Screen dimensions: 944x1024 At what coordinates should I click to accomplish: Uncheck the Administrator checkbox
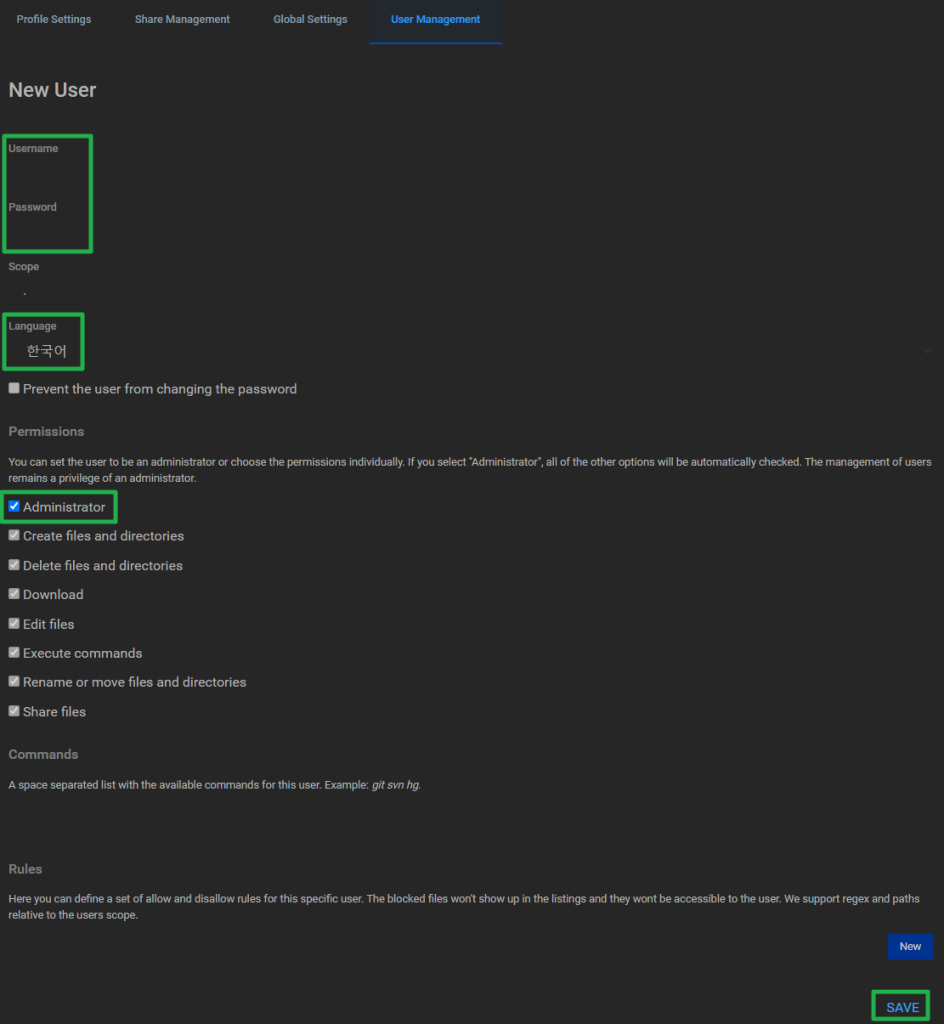coord(14,507)
